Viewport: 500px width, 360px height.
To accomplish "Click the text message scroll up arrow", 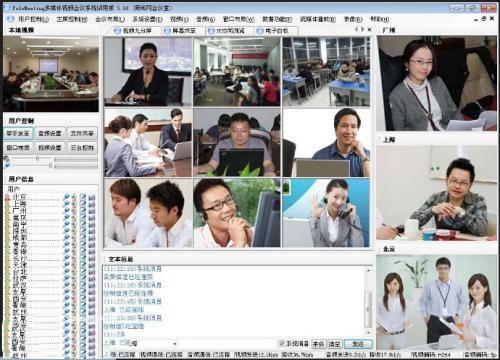I will point(368,270).
